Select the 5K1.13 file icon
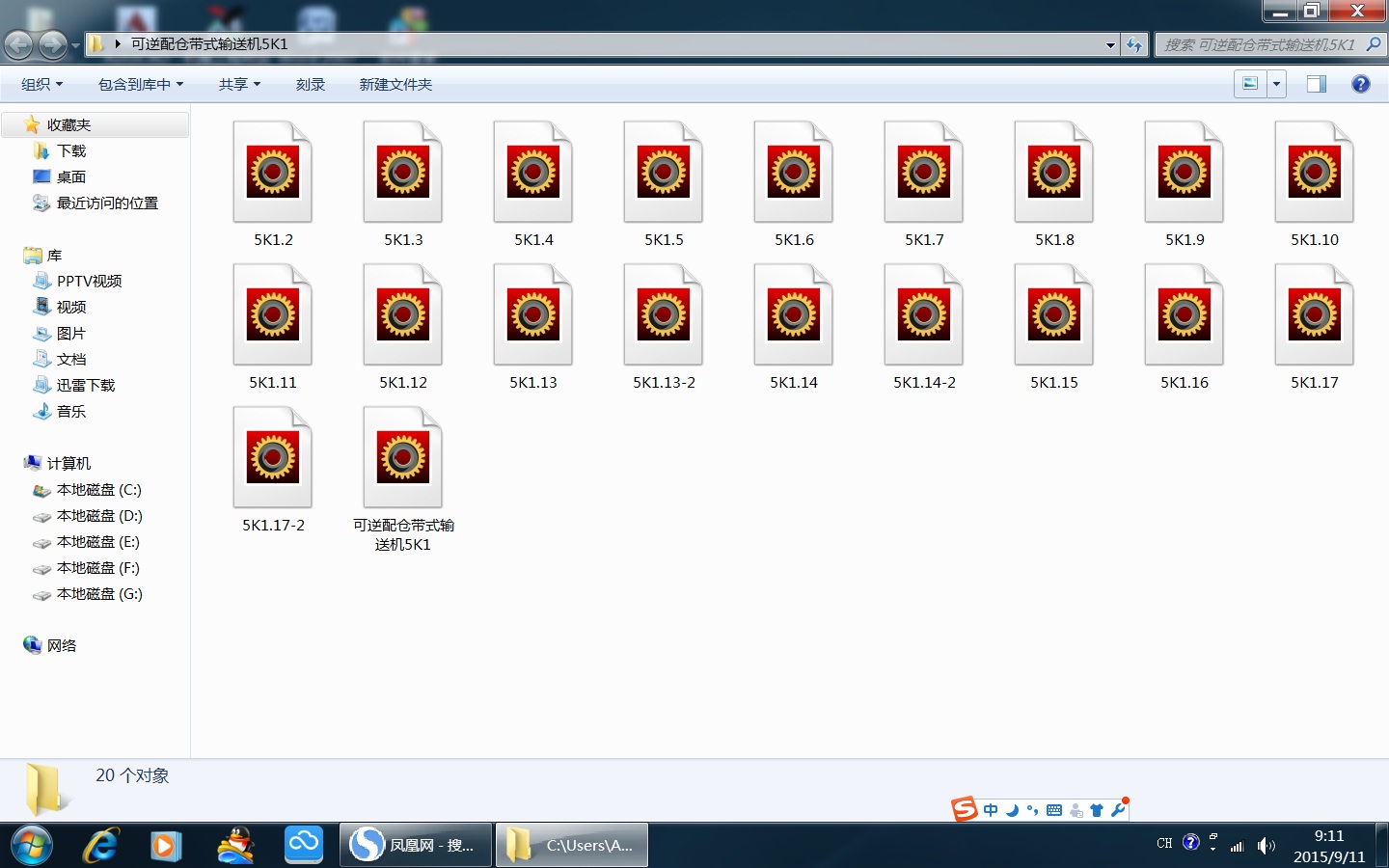The height and width of the screenshot is (868, 1389). click(x=533, y=315)
